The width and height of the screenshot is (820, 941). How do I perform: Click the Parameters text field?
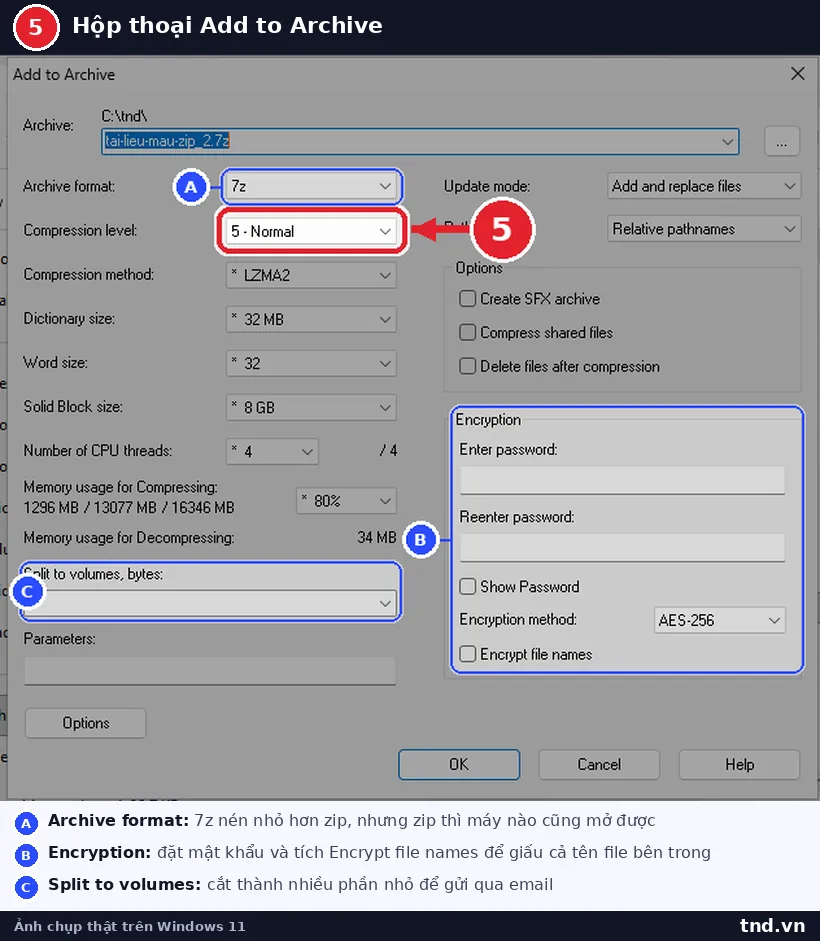click(x=210, y=670)
